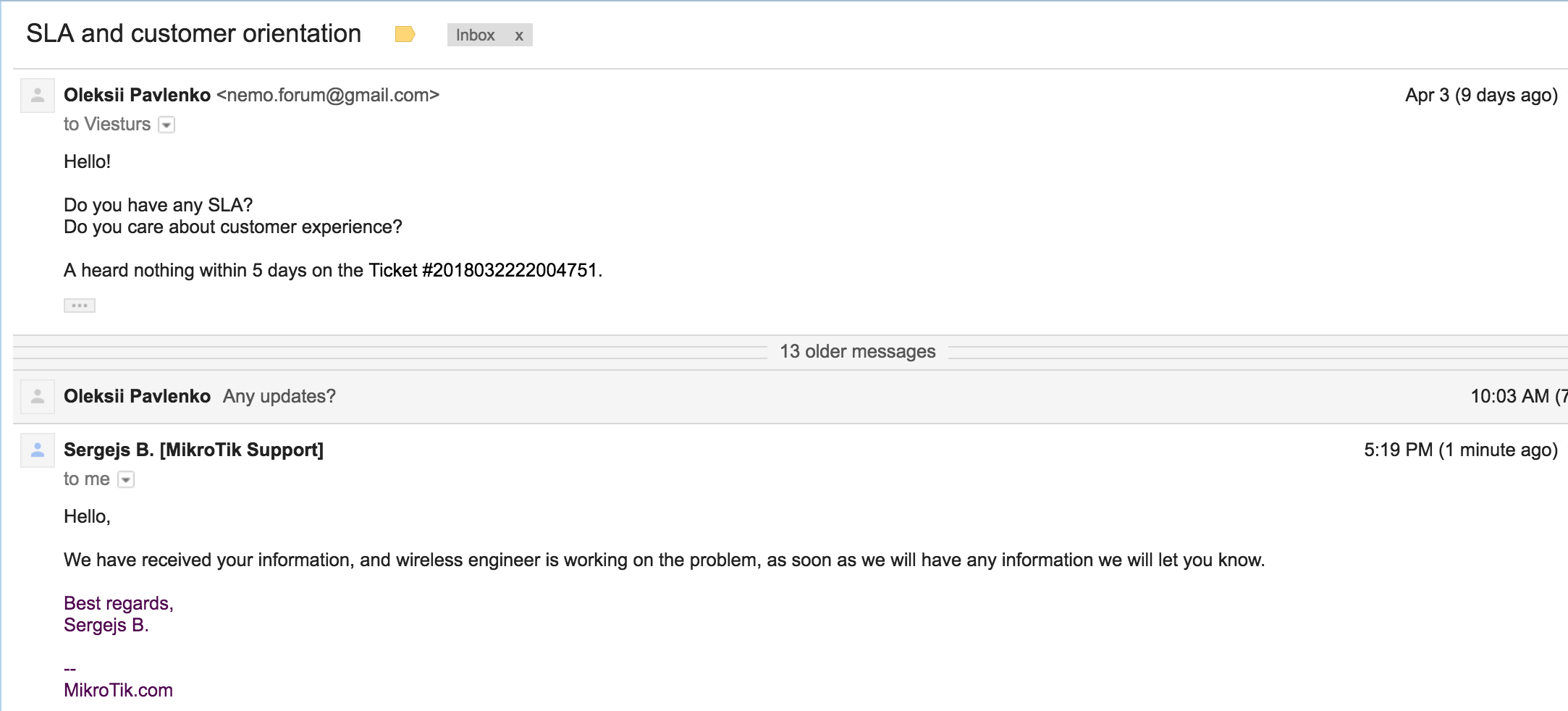This screenshot has height=711, width=1568.
Task: Click the nemo.forum@gmail.com sender address
Action: [328, 95]
